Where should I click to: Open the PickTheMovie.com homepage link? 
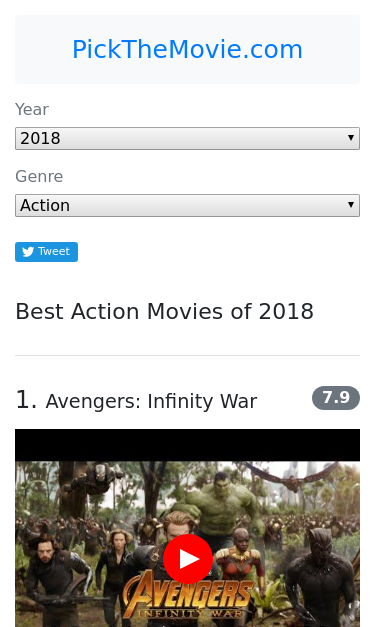tap(187, 50)
